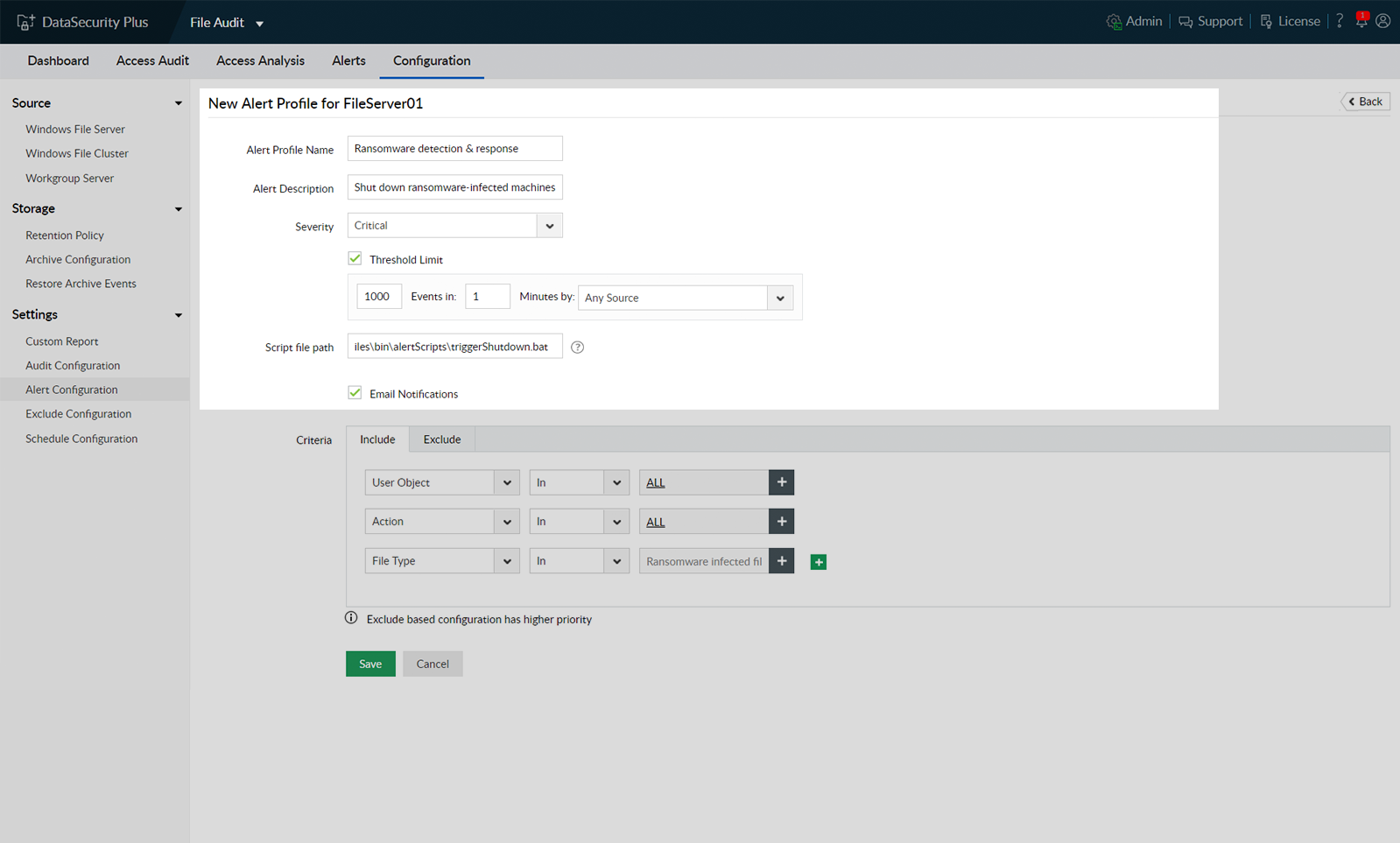
Task: Open the License link
Action: 1290,22
